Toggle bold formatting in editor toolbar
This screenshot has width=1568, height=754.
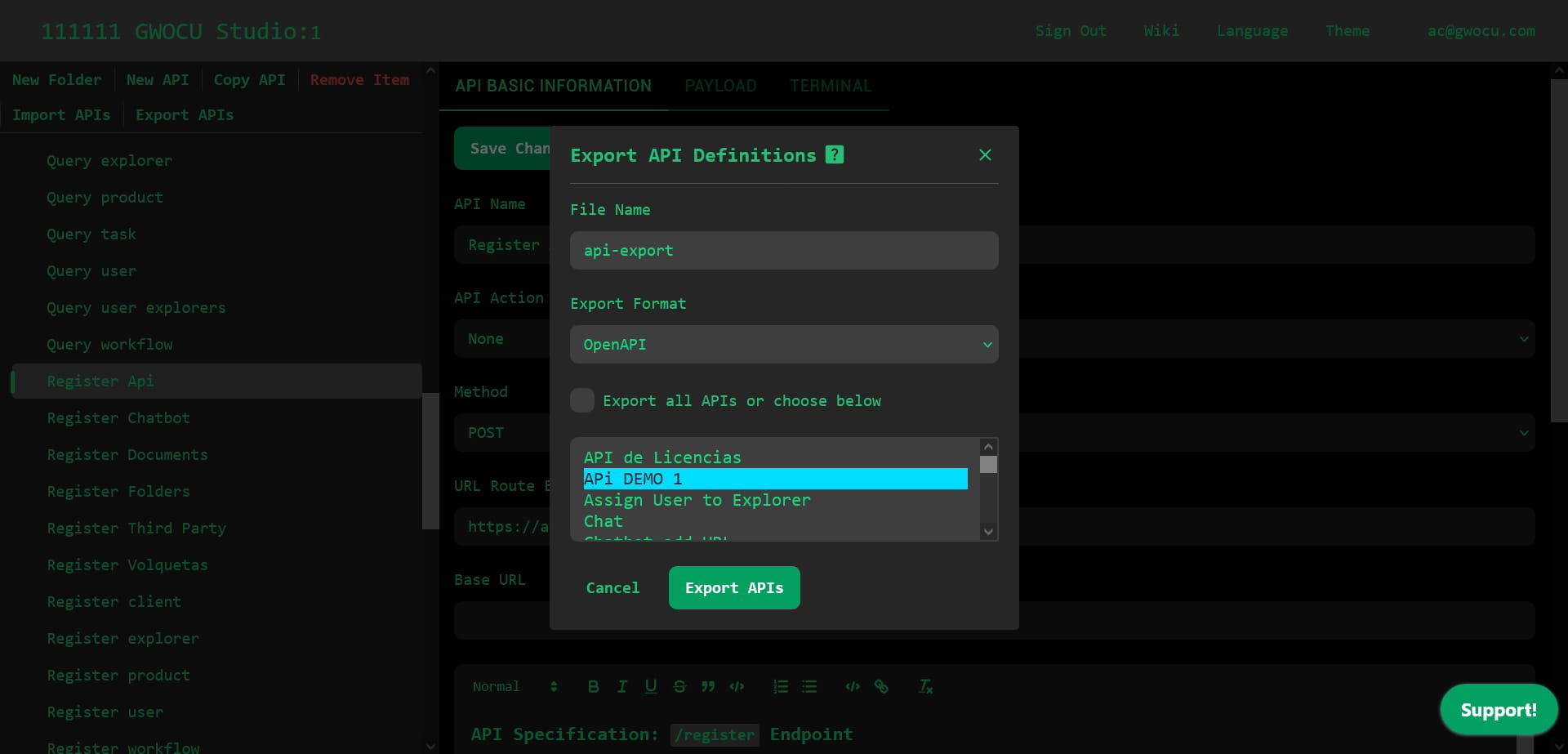coord(594,686)
